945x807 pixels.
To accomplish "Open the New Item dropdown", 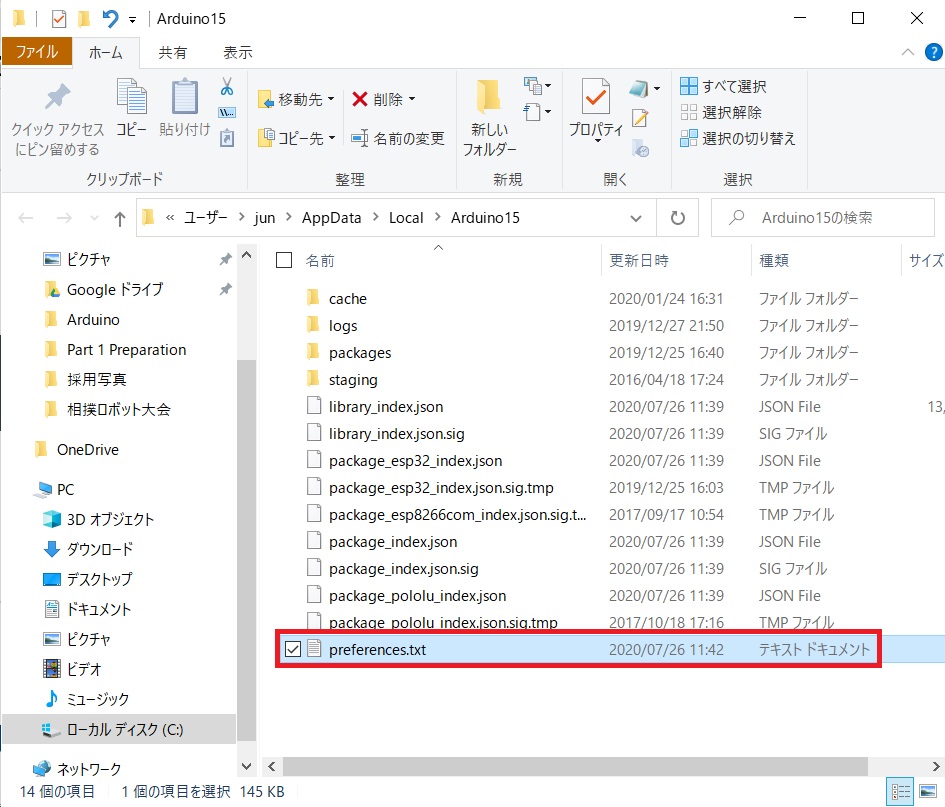I will pos(538,86).
